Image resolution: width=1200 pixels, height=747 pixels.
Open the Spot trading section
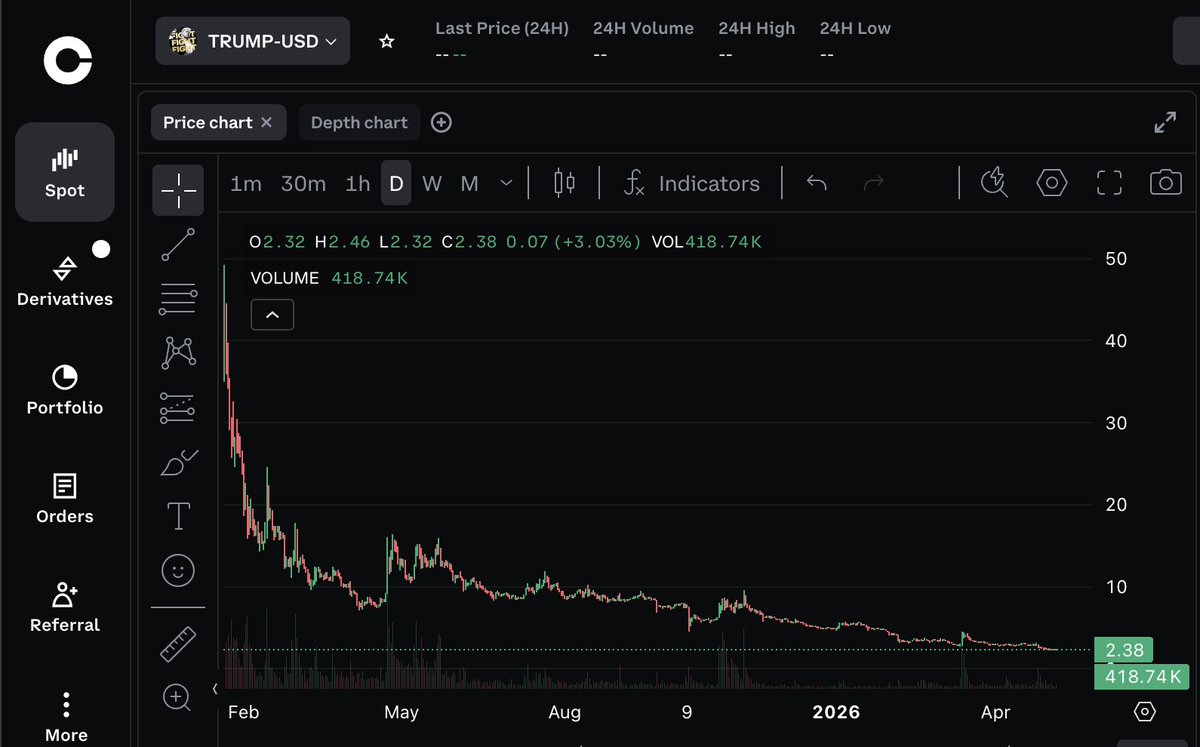(65, 172)
